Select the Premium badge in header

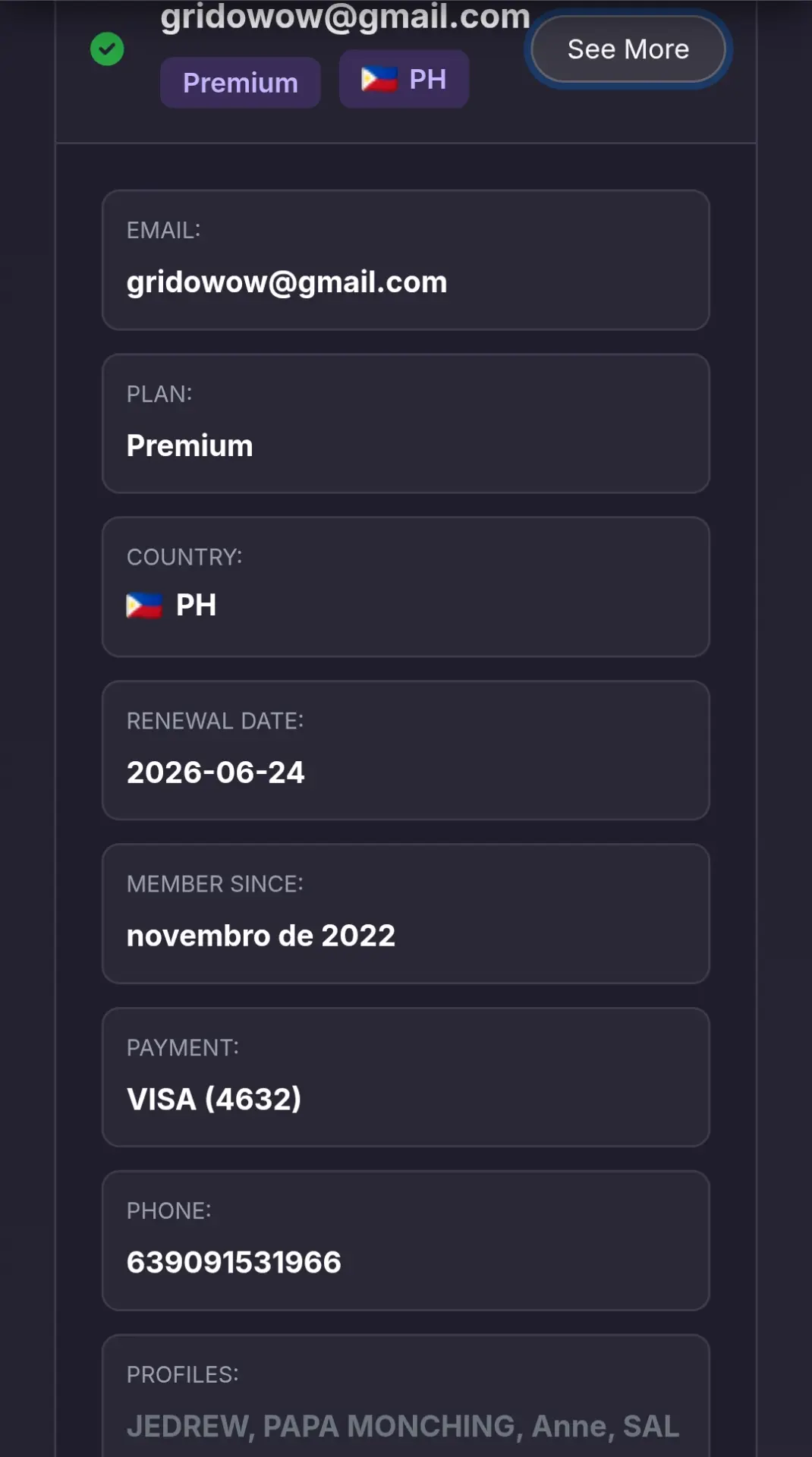(241, 83)
